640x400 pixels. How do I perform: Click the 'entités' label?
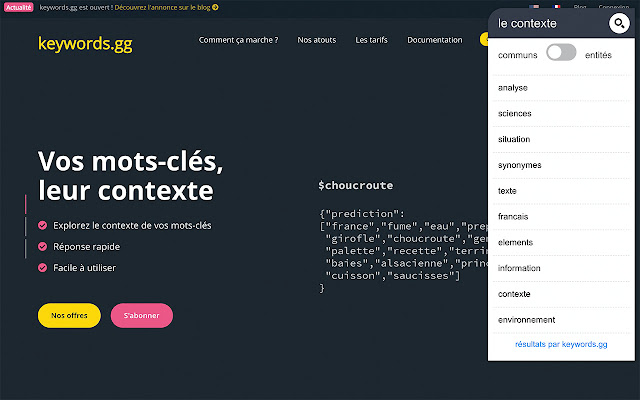click(x=598, y=55)
